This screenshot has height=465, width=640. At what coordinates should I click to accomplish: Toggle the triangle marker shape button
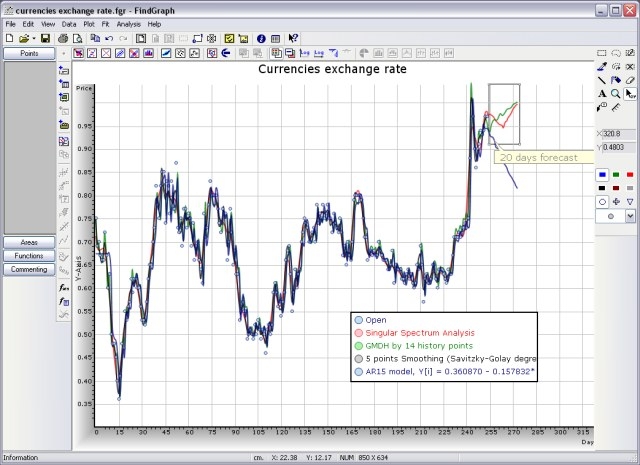pos(630,201)
